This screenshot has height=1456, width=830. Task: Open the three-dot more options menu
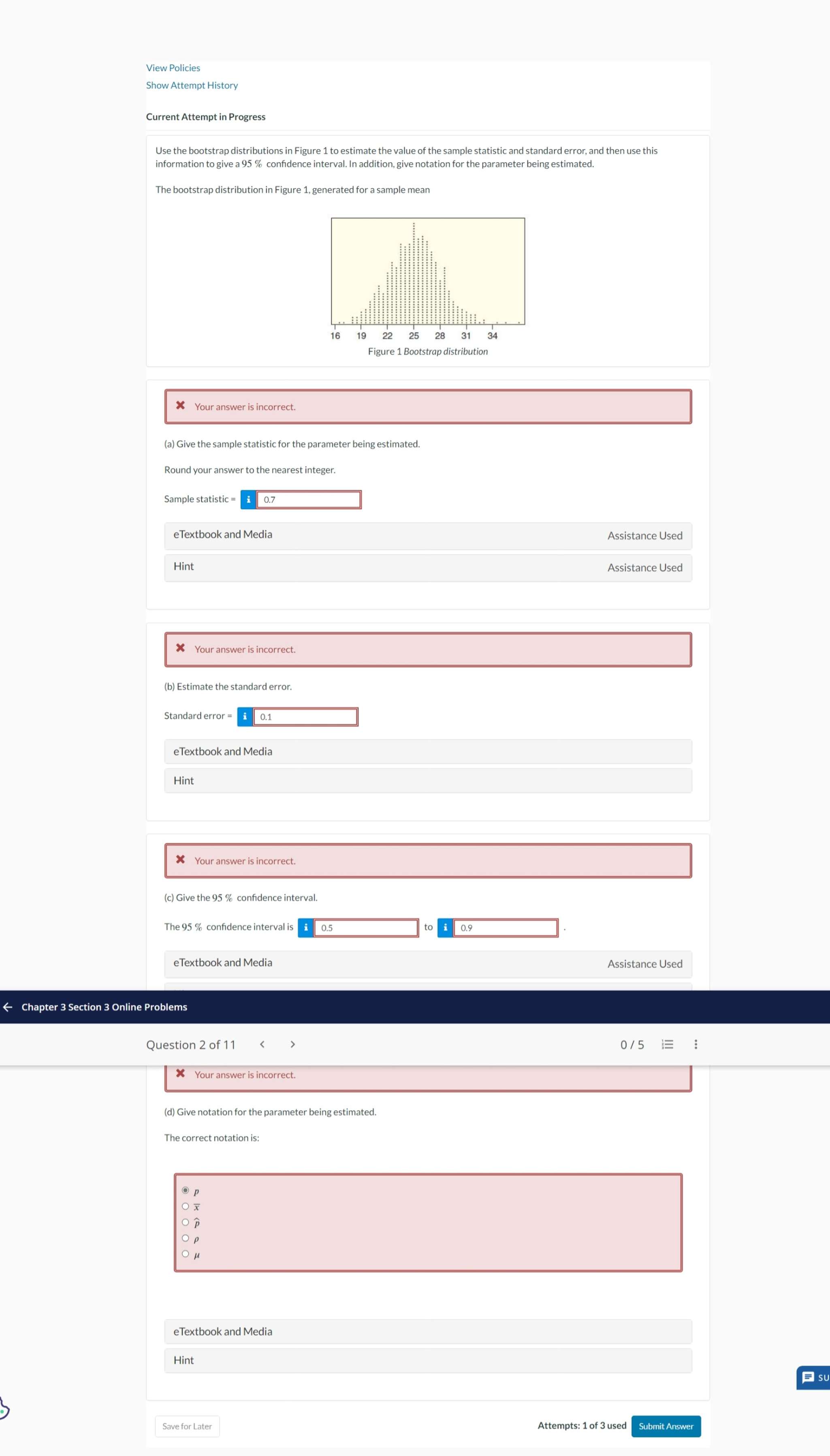[696, 1044]
